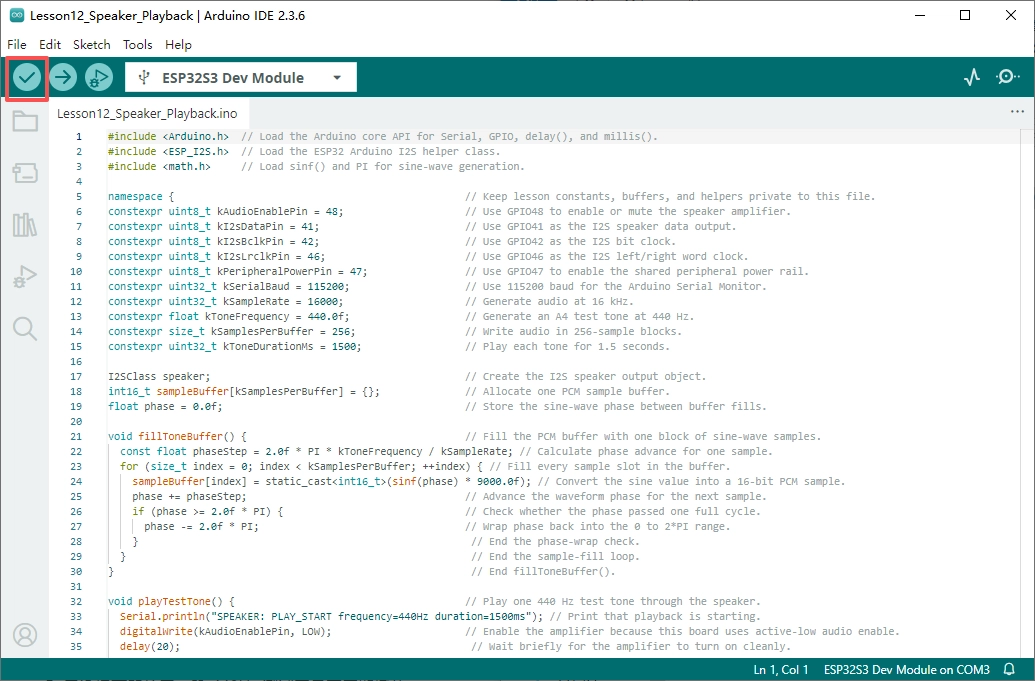Click comment 'Create the I2S speaker output object.'
Viewport: 1035px width, 681px height.
click(x=585, y=377)
